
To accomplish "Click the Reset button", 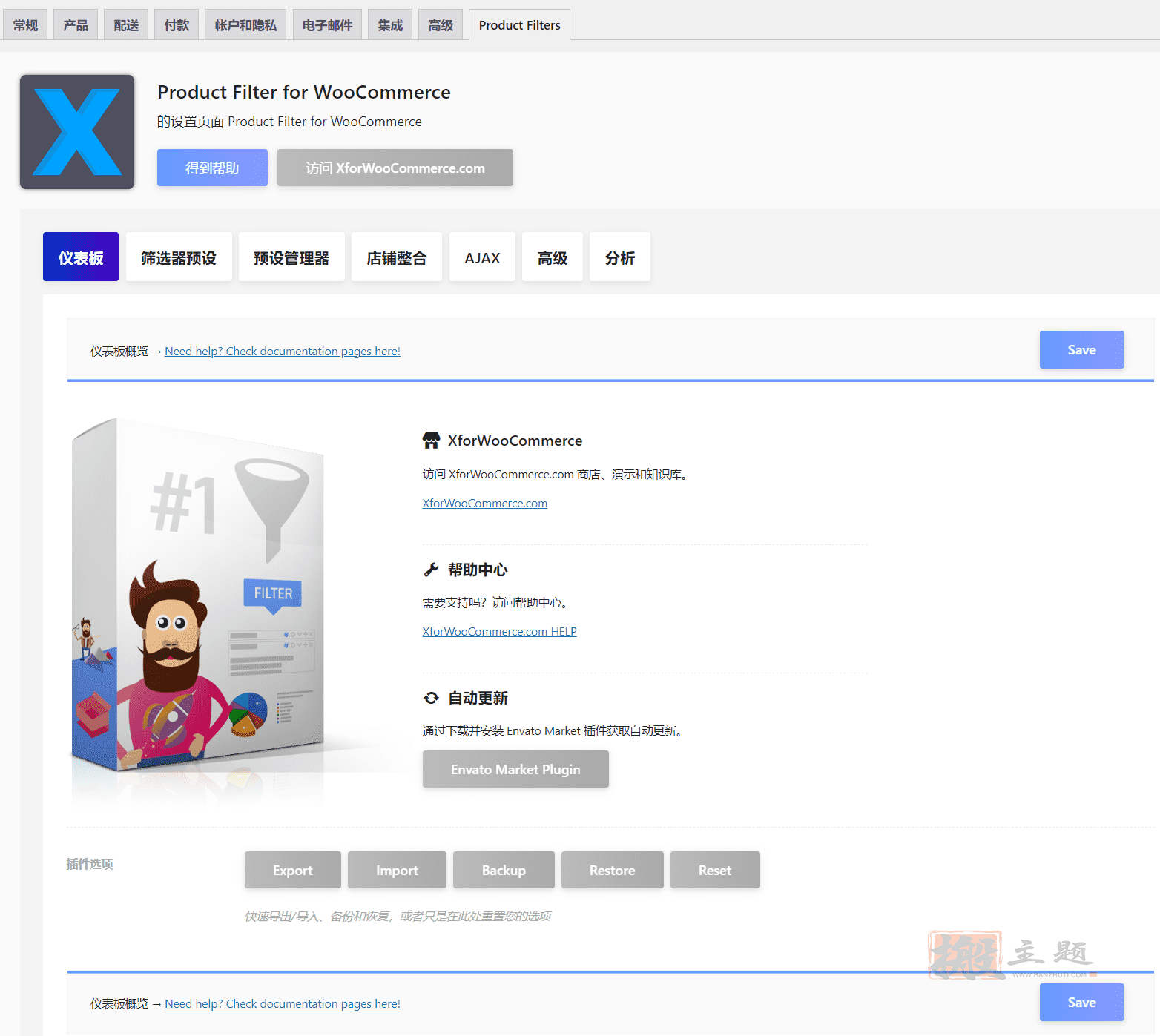I will [715, 870].
